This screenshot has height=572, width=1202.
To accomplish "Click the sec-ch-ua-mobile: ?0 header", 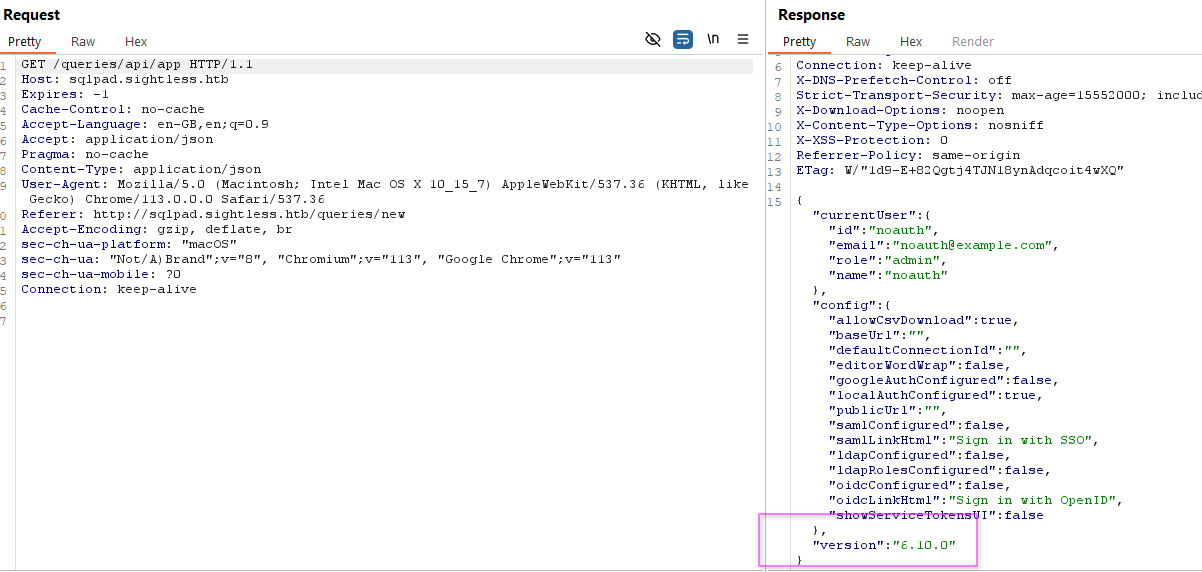I will pos(101,274).
